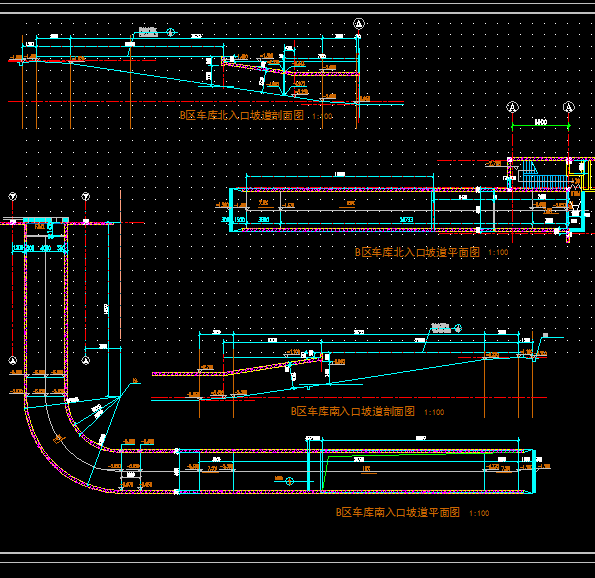Viewport: 595px width, 578px height.
Task: Select the circle marker inside south ramp plan
Action: click(290, 482)
